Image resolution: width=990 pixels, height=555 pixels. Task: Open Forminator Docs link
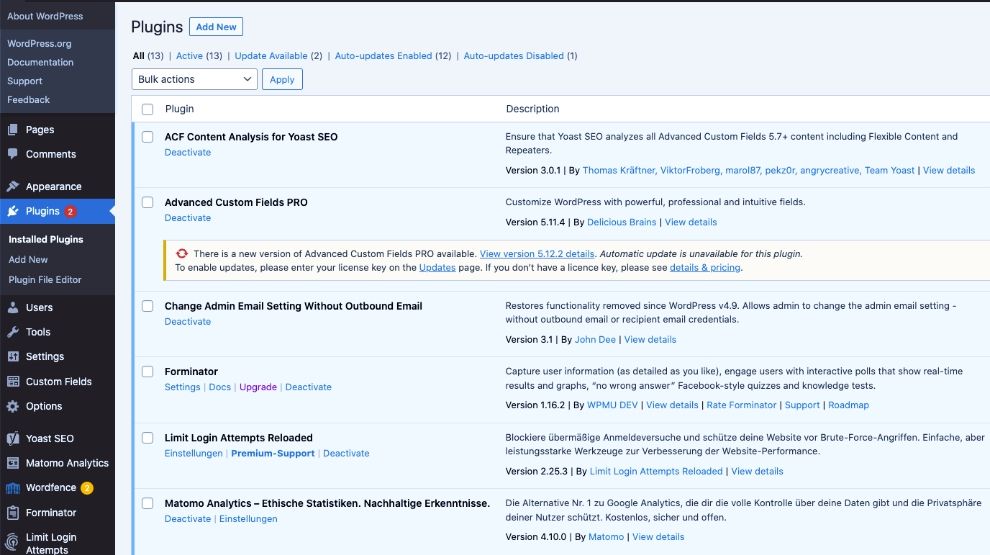(220, 387)
